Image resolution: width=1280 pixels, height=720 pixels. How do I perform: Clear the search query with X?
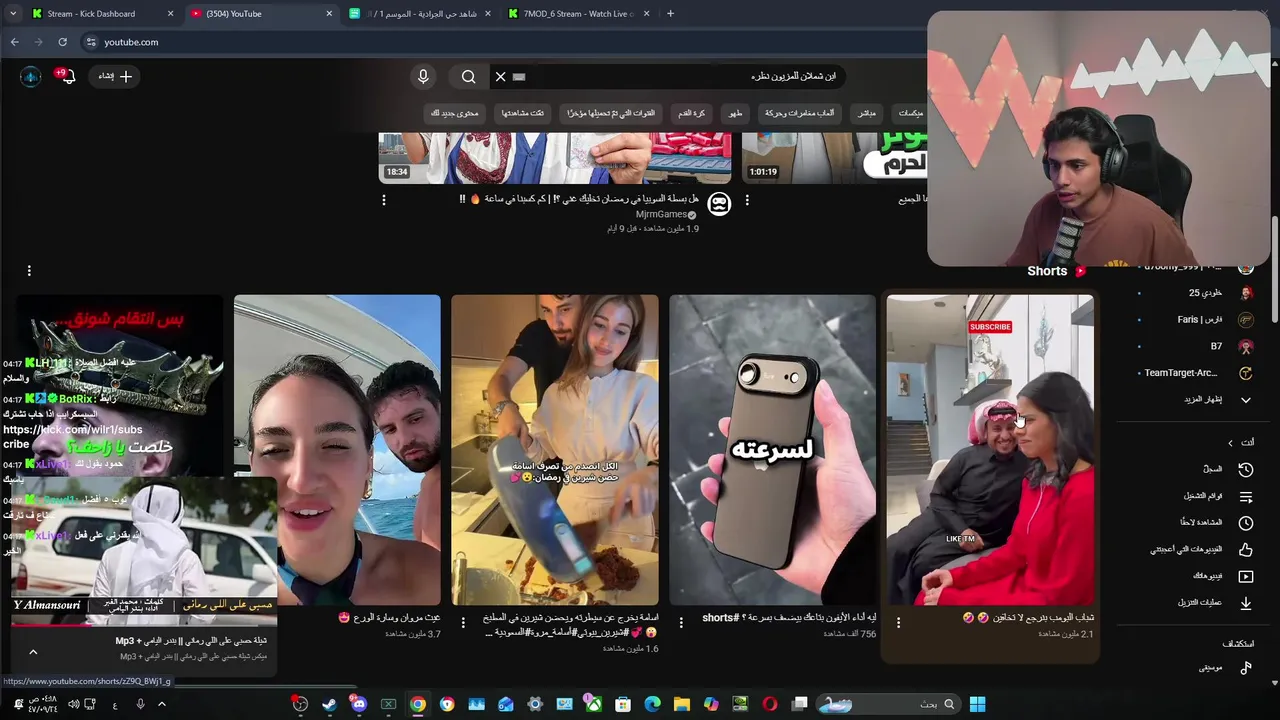click(x=501, y=76)
